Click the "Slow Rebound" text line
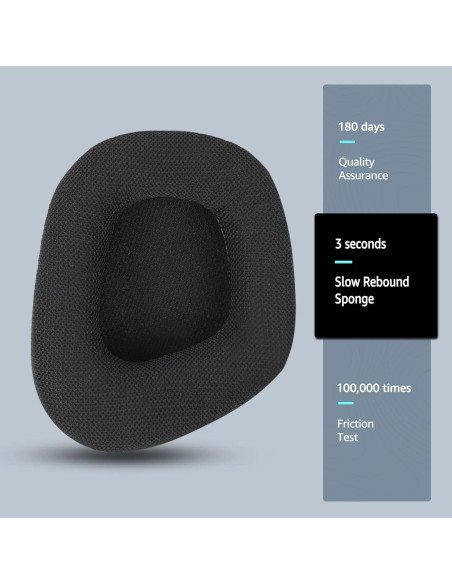Screen dimensions: 452x584 click(x=372, y=282)
